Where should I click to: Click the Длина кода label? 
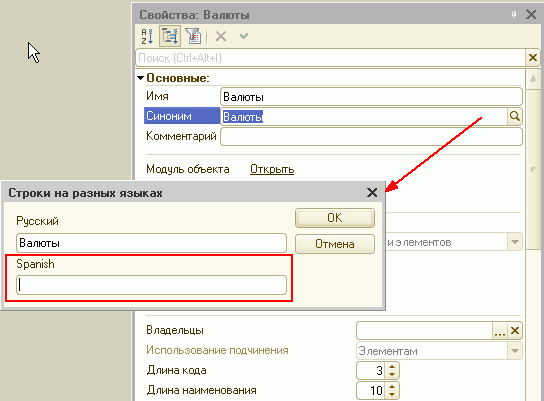point(176,370)
